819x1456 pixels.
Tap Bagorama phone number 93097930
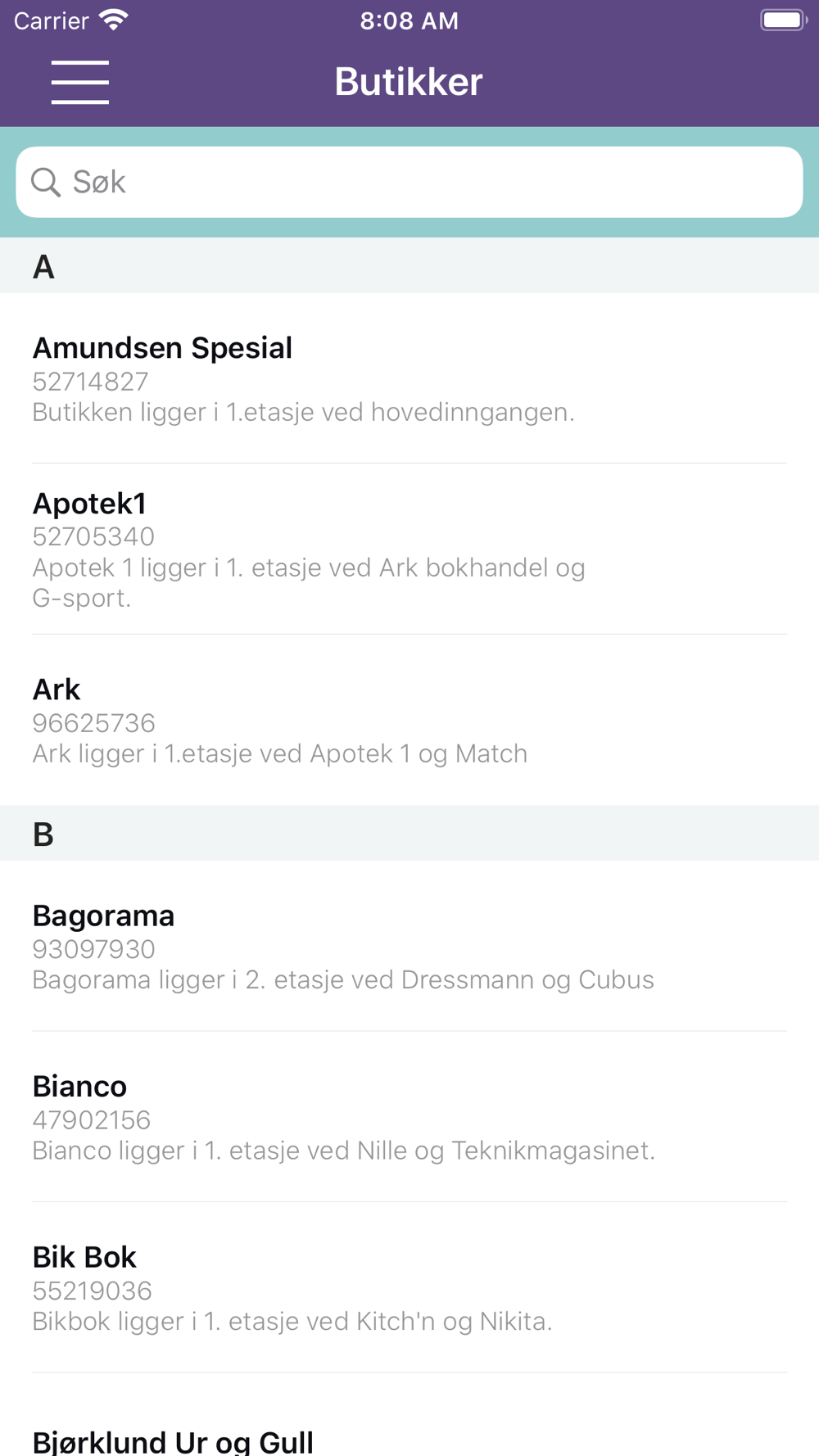click(x=93, y=949)
